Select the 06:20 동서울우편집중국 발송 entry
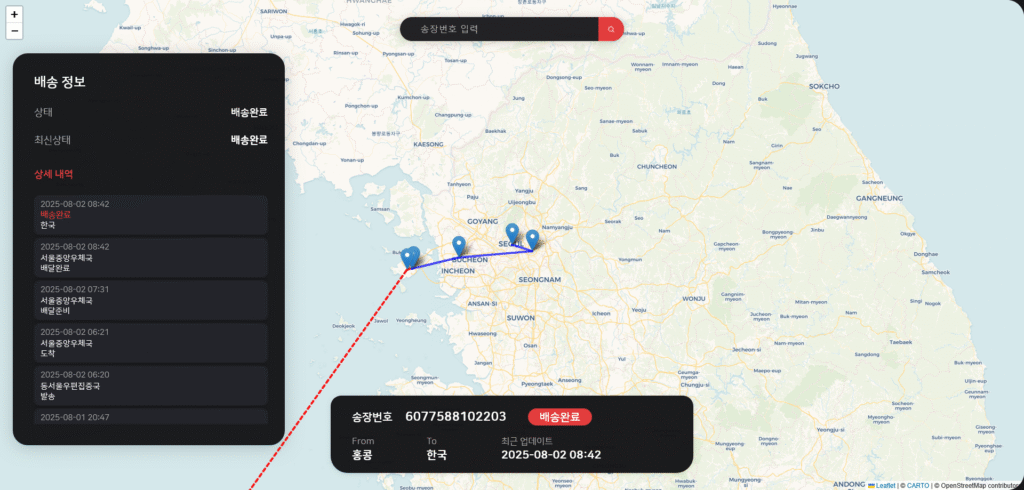Viewport: 1024px width, 490px height. pyautogui.click(x=151, y=385)
